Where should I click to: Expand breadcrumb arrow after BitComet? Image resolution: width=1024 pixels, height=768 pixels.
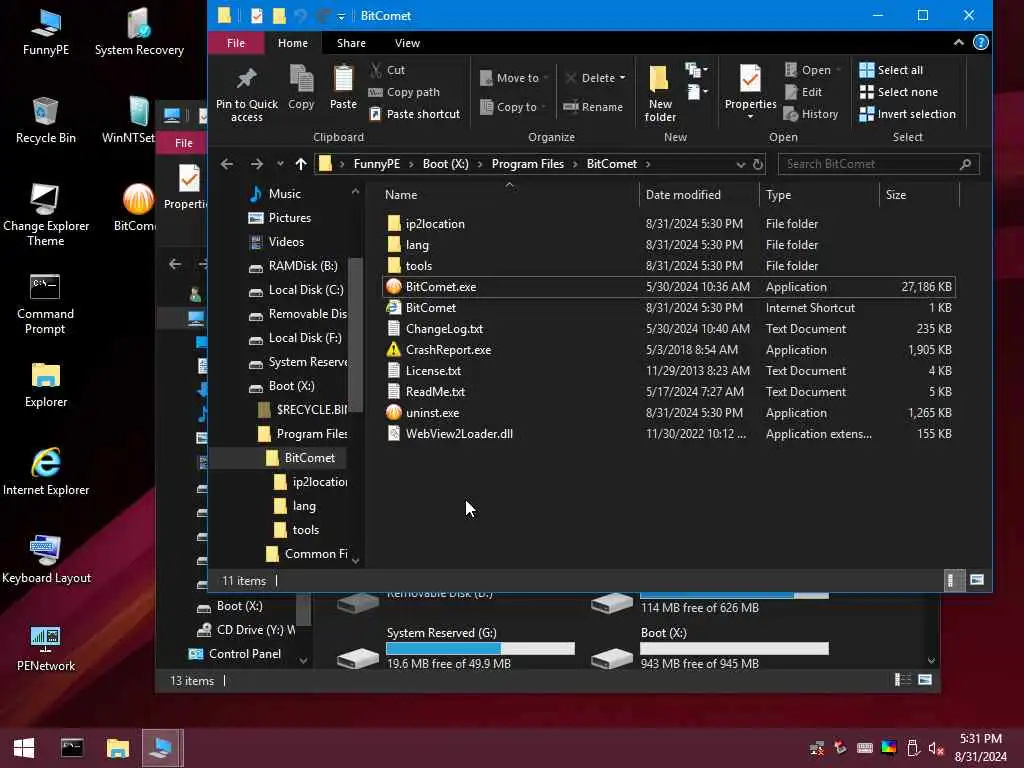tap(648, 164)
